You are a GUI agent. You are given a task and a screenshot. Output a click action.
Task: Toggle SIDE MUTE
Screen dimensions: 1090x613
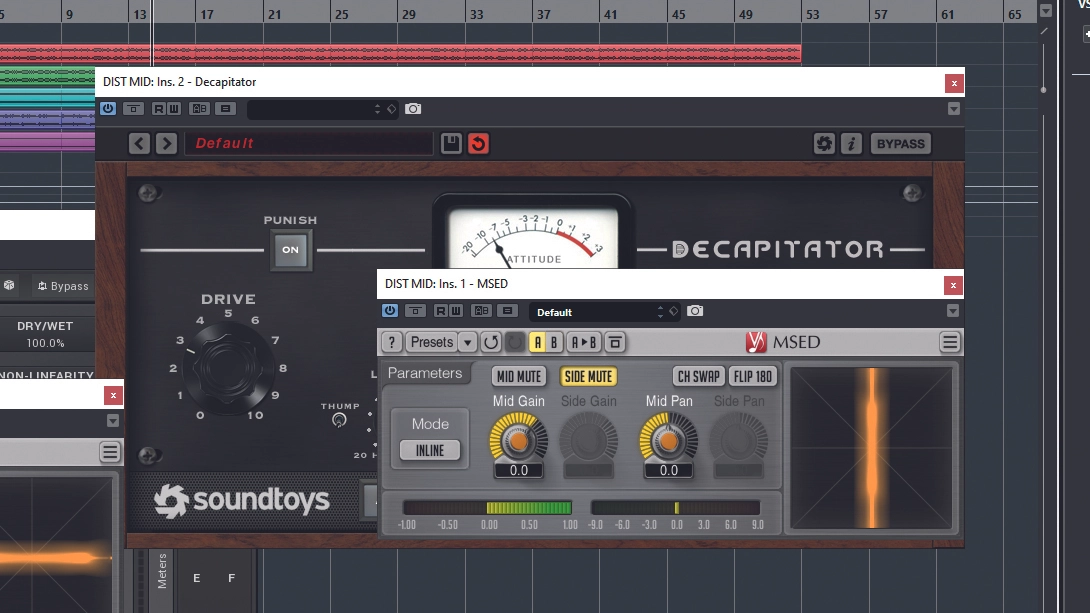[588, 377]
